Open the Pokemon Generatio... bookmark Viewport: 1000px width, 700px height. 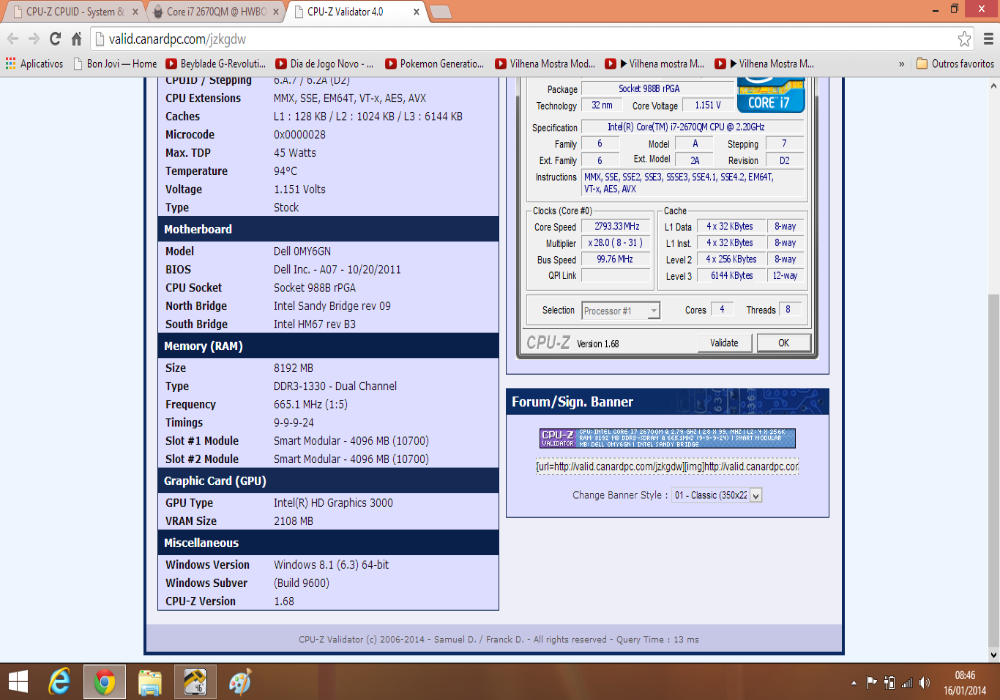434,64
